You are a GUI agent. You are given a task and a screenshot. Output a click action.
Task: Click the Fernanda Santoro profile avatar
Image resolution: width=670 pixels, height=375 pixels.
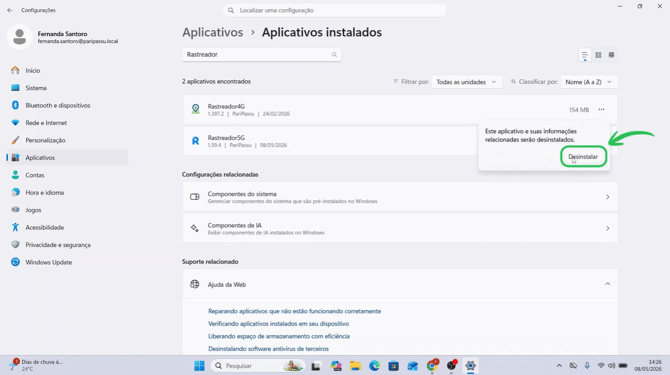click(x=19, y=37)
